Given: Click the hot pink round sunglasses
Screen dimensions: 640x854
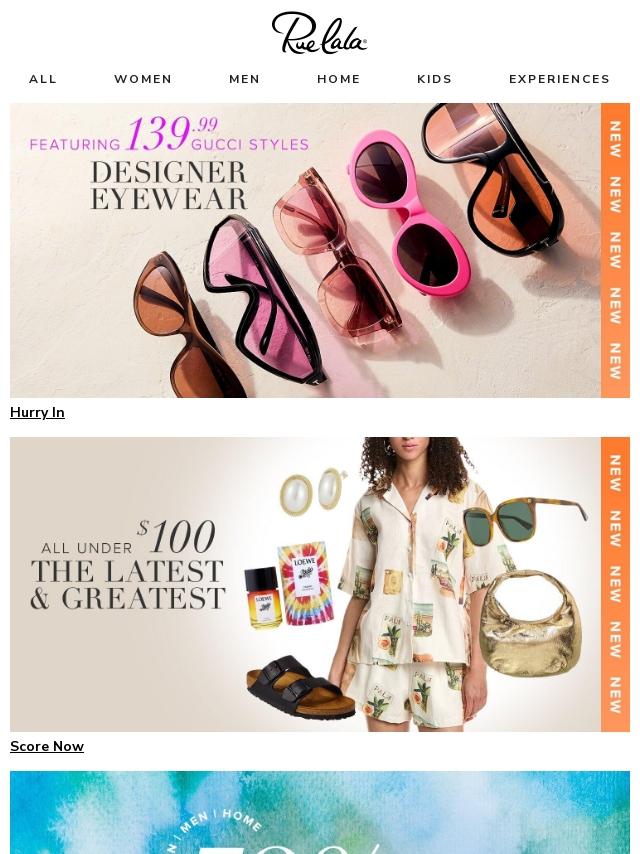Looking at the screenshot, I should tap(410, 212).
